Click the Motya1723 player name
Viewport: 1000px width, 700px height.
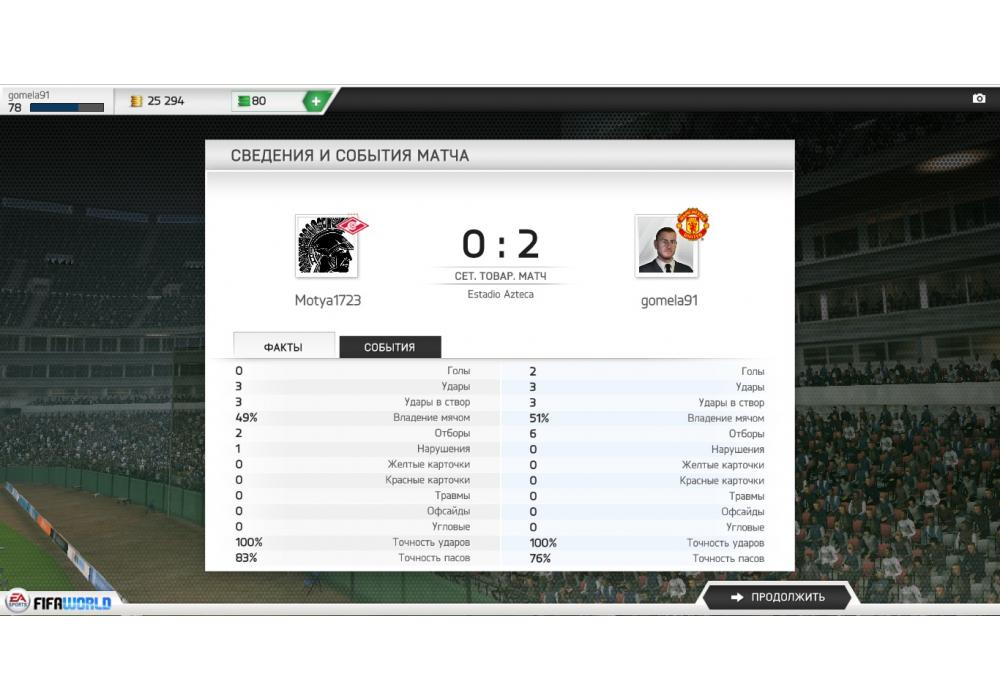click(x=328, y=300)
